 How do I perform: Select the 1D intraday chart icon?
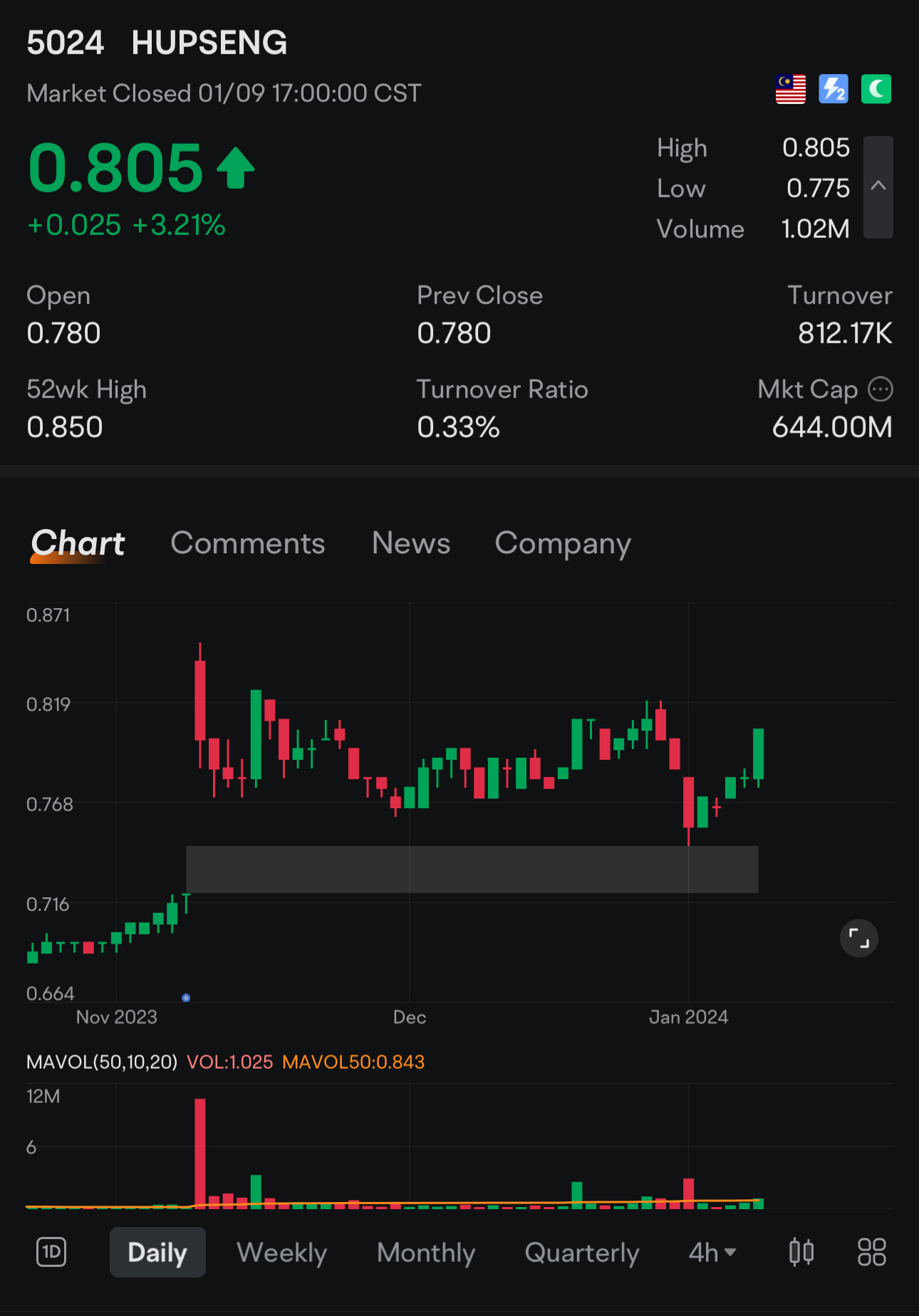[51, 1252]
